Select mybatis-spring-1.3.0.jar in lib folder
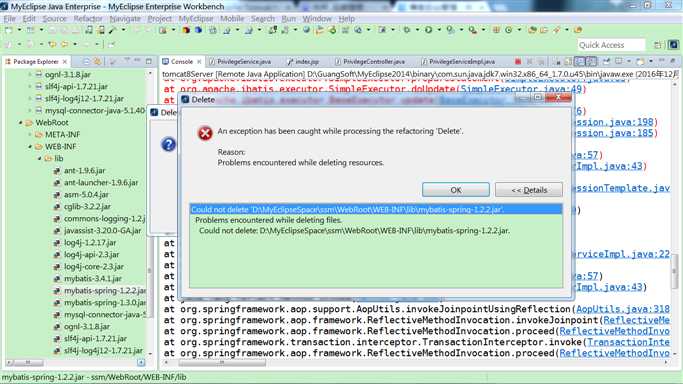The height and width of the screenshot is (384, 683). pyautogui.click(x=105, y=303)
